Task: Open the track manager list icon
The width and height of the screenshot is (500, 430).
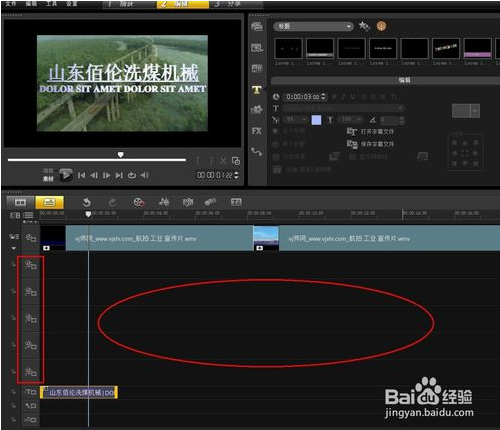Action: pyautogui.click(x=28, y=215)
